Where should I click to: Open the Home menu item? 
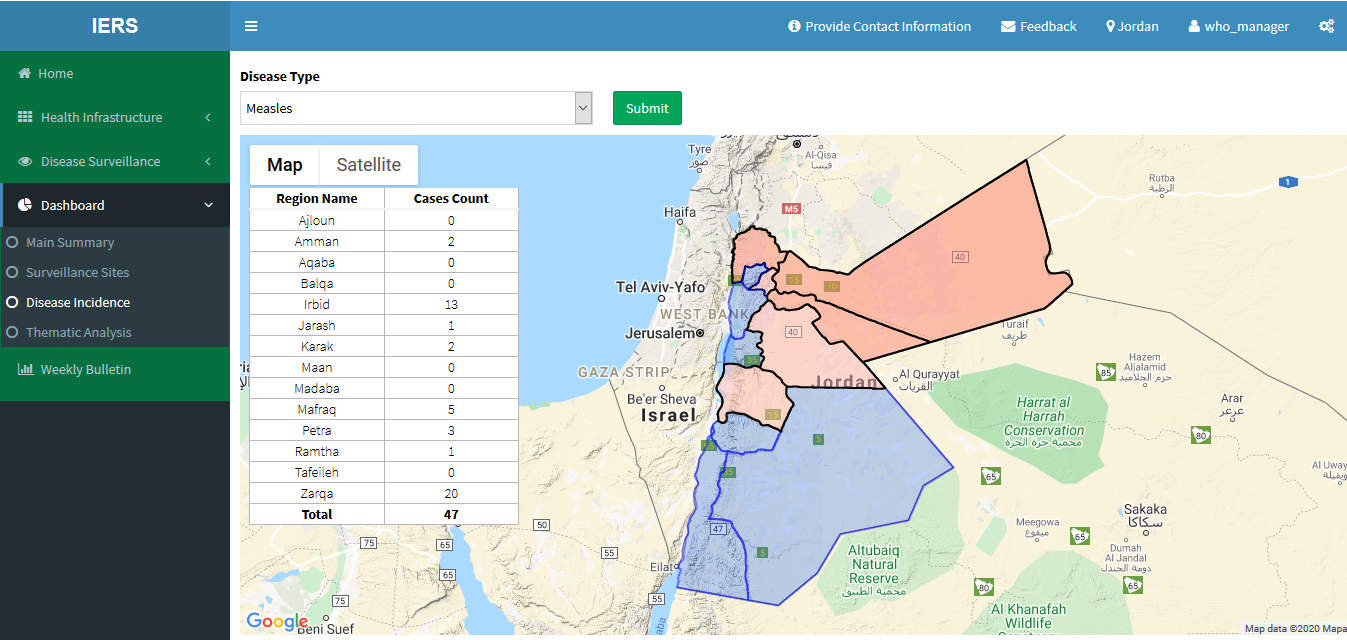click(x=115, y=73)
